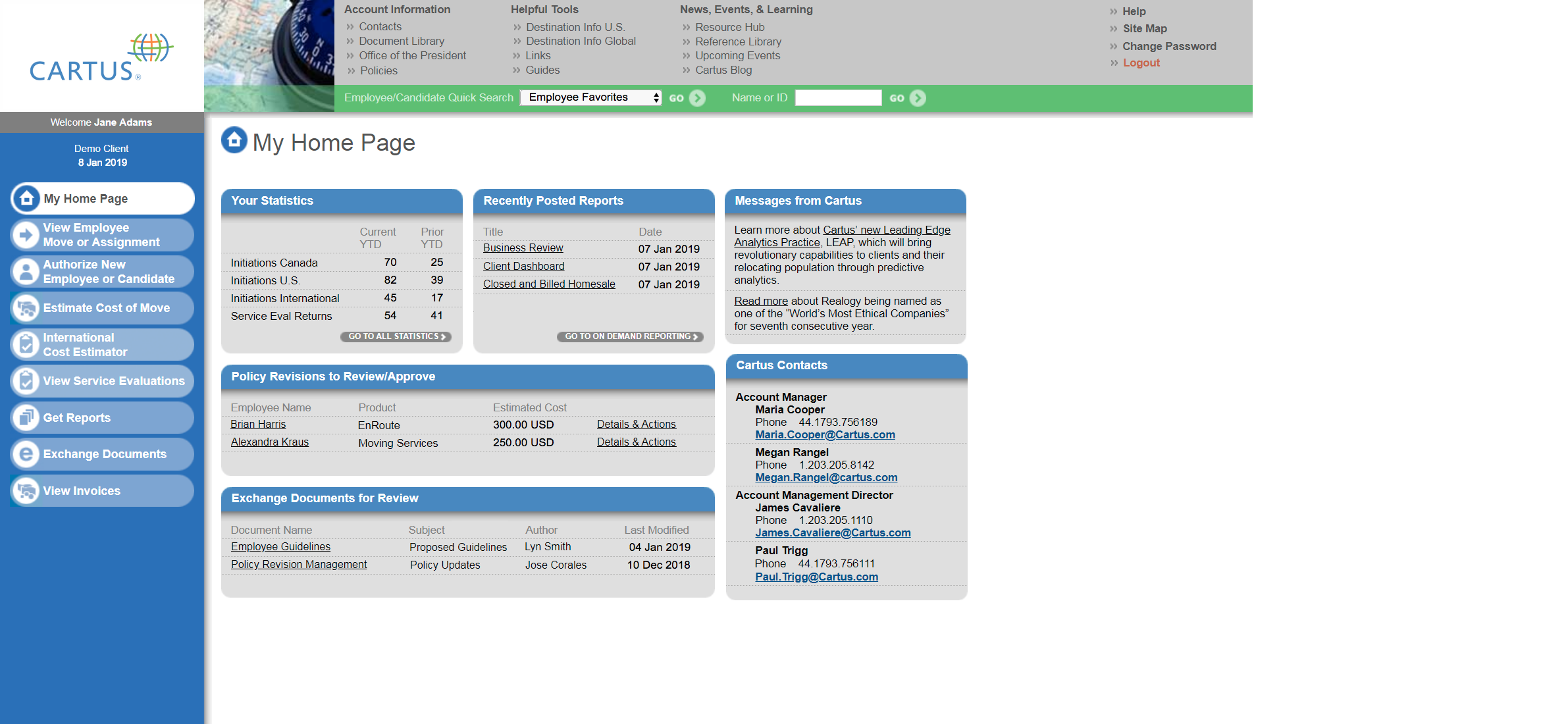
Task: Open the Employee Favorites quick search dropdown
Action: tap(590, 97)
